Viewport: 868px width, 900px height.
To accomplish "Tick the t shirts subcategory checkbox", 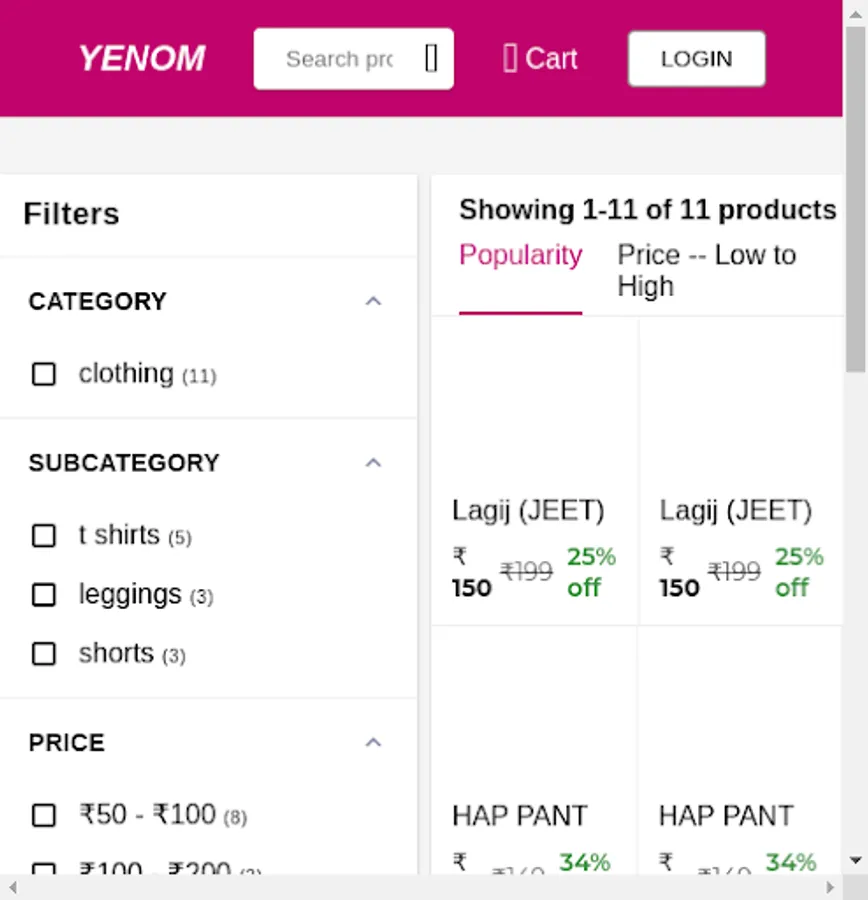I will [x=44, y=536].
